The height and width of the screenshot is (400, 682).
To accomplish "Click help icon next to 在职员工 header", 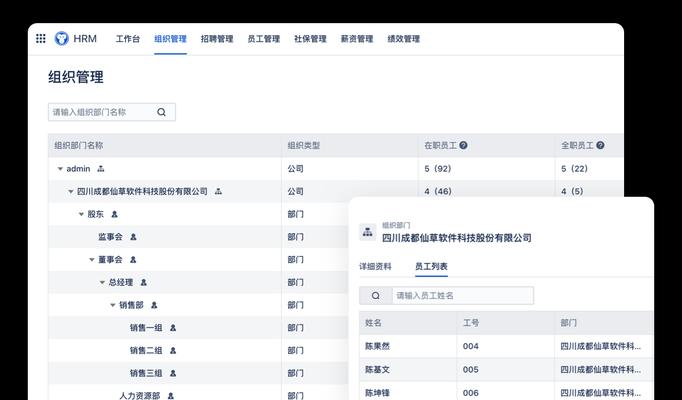I will pyautogui.click(x=463, y=145).
